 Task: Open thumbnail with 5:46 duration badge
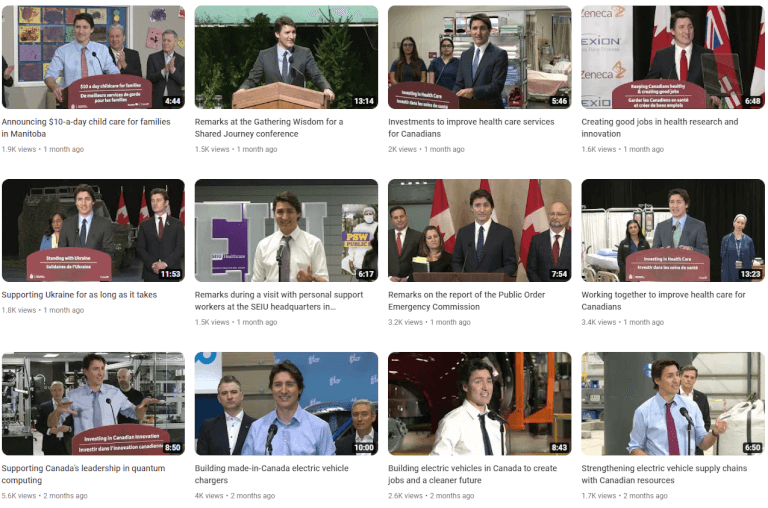click(480, 57)
